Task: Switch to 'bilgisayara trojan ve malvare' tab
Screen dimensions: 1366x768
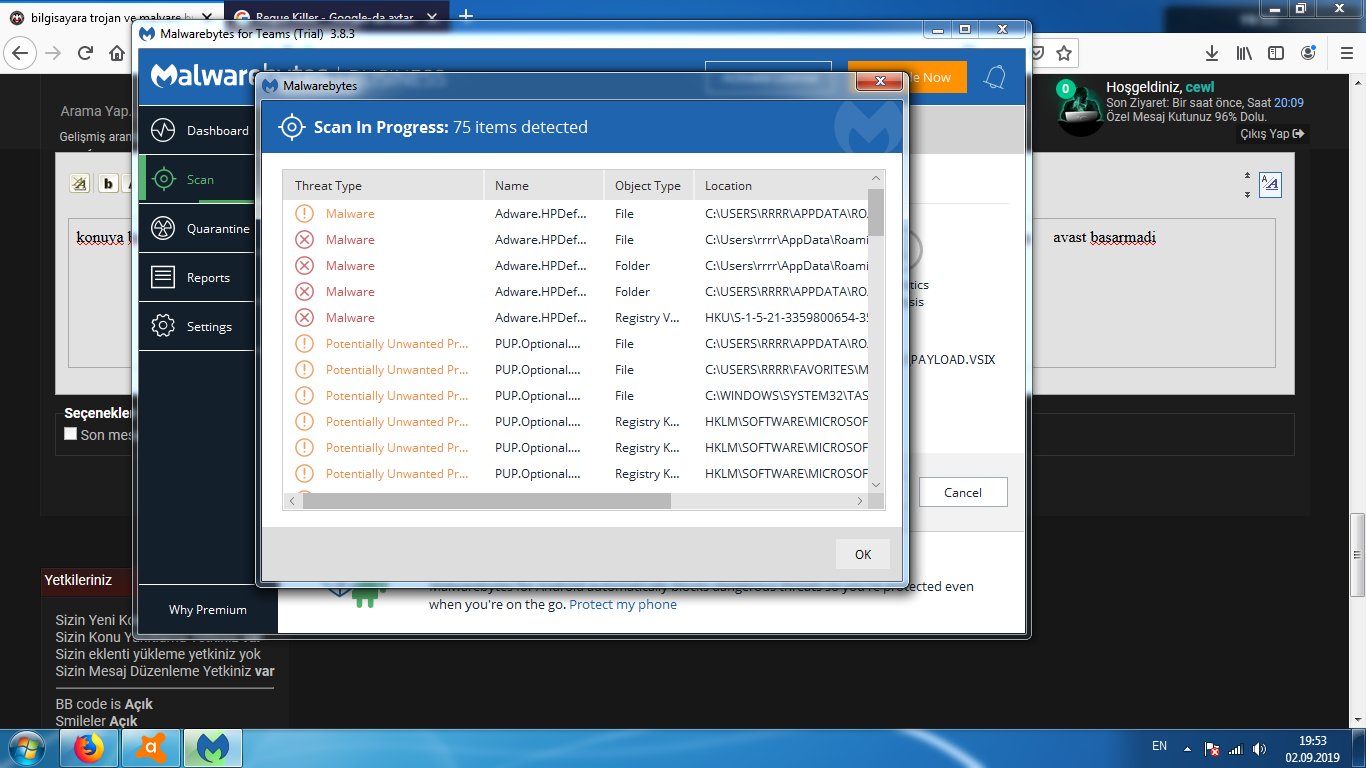Action: pos(110,17)
